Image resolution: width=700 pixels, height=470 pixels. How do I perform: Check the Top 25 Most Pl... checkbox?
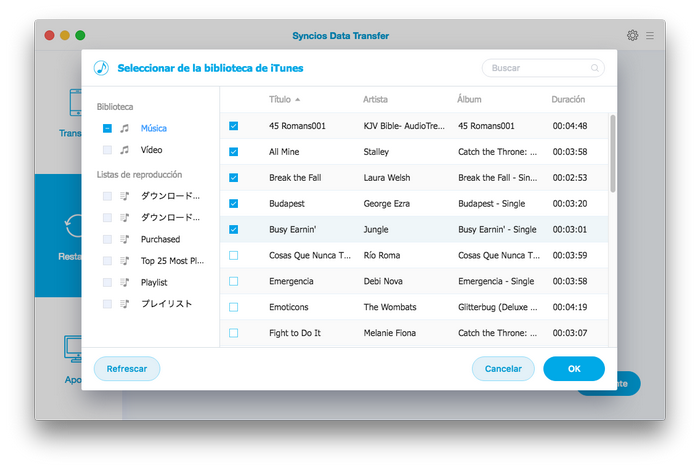click(x=107, y=261)
